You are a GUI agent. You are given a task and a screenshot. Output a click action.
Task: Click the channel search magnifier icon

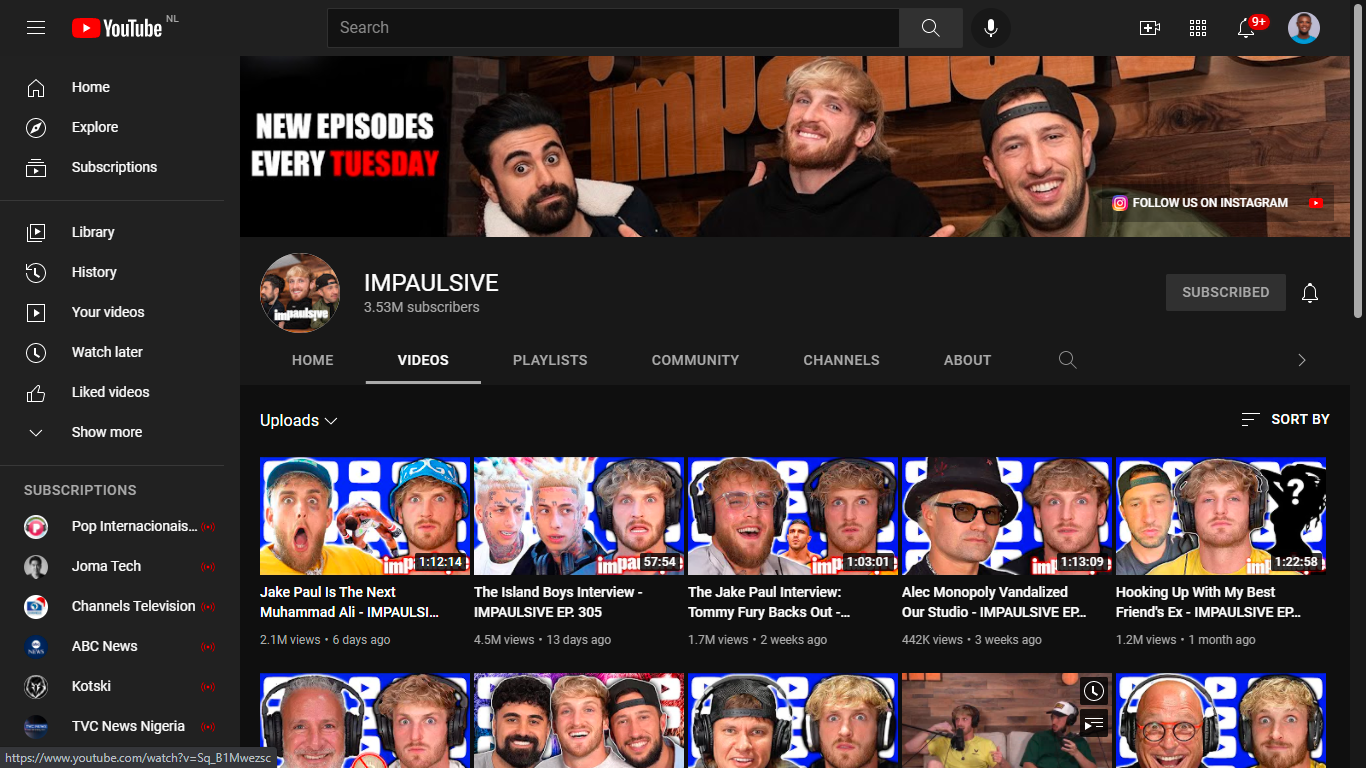click(x=1068, y=360)
